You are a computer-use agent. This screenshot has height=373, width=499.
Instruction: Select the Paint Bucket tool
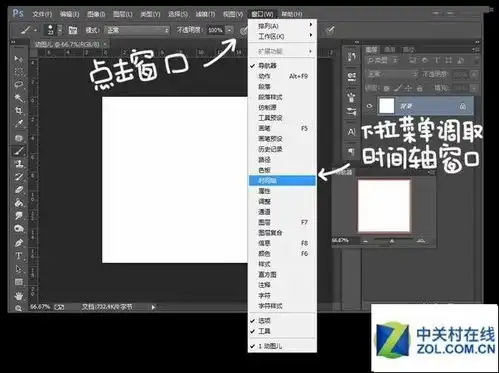(x=18, y=203)
